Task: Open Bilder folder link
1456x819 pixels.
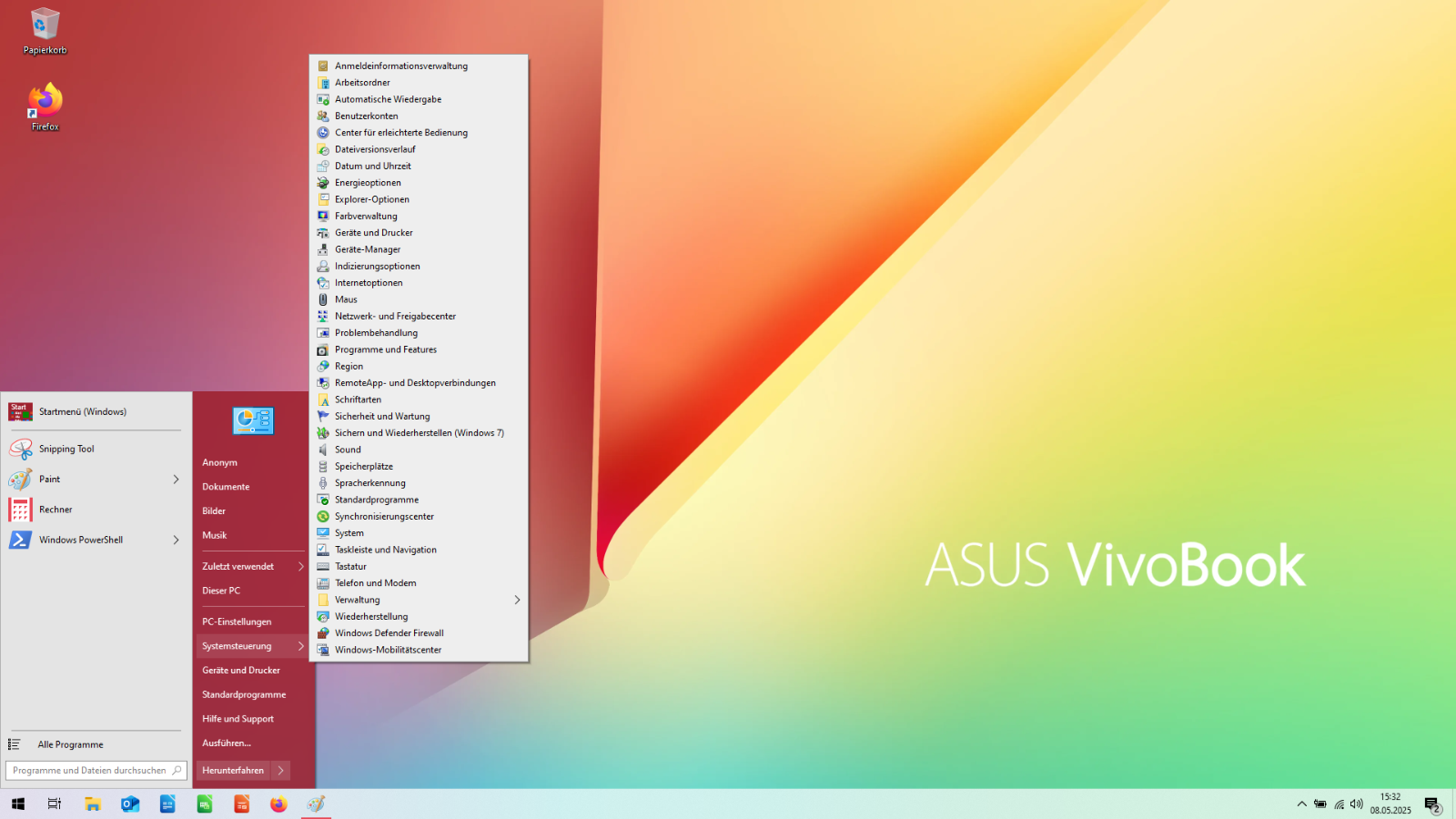Action: (x=252, y=511)
